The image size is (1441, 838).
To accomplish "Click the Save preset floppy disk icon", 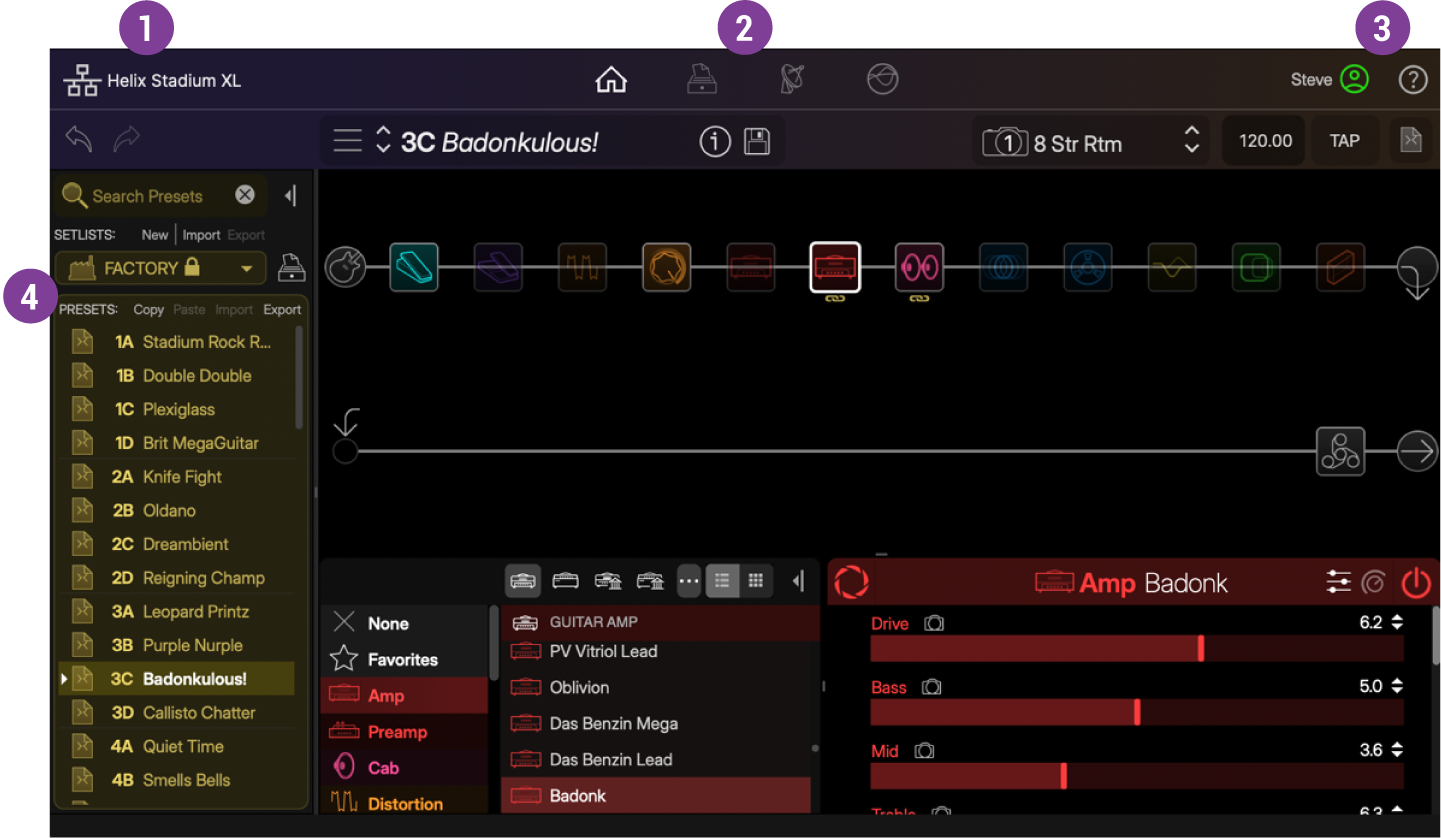I will [x=757, y=142].
